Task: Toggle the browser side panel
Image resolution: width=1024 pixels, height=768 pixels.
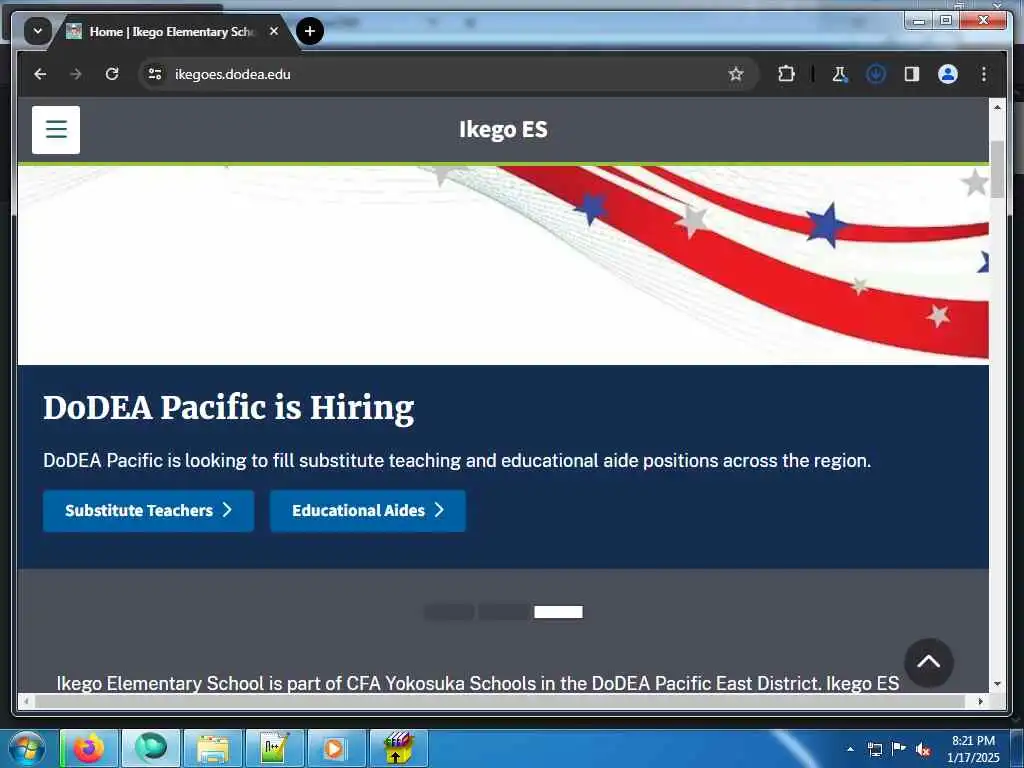Action: tap(912, 74)
